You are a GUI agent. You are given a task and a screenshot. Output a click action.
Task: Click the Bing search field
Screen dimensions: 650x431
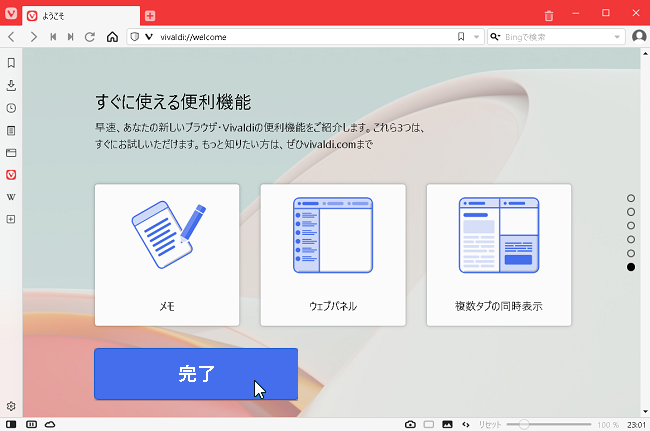[x=558, y=37]
